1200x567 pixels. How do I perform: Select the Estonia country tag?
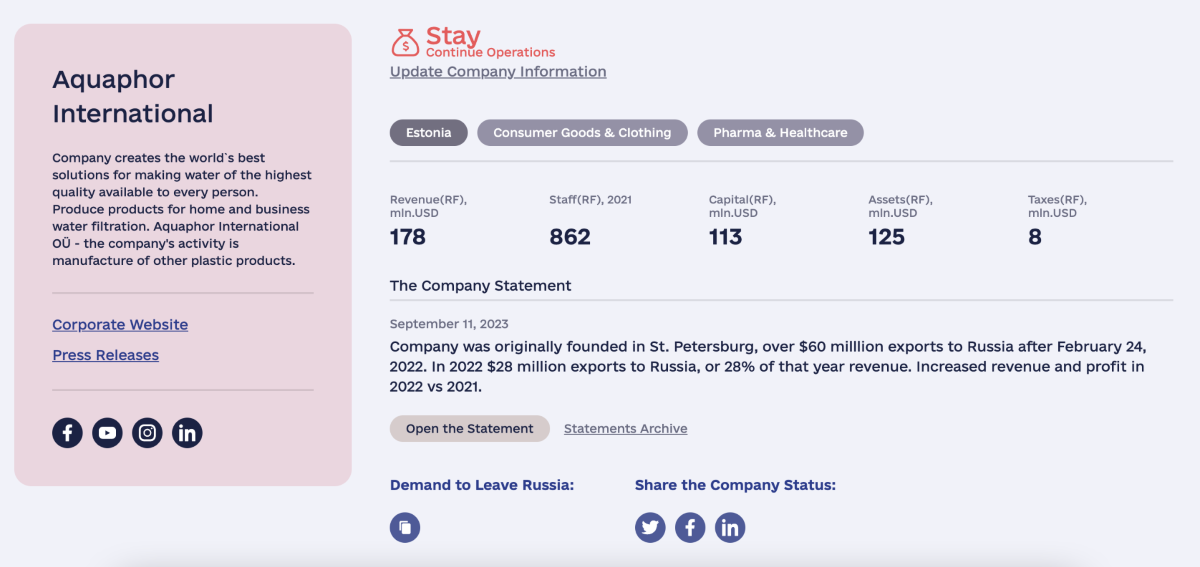(428, 133)
